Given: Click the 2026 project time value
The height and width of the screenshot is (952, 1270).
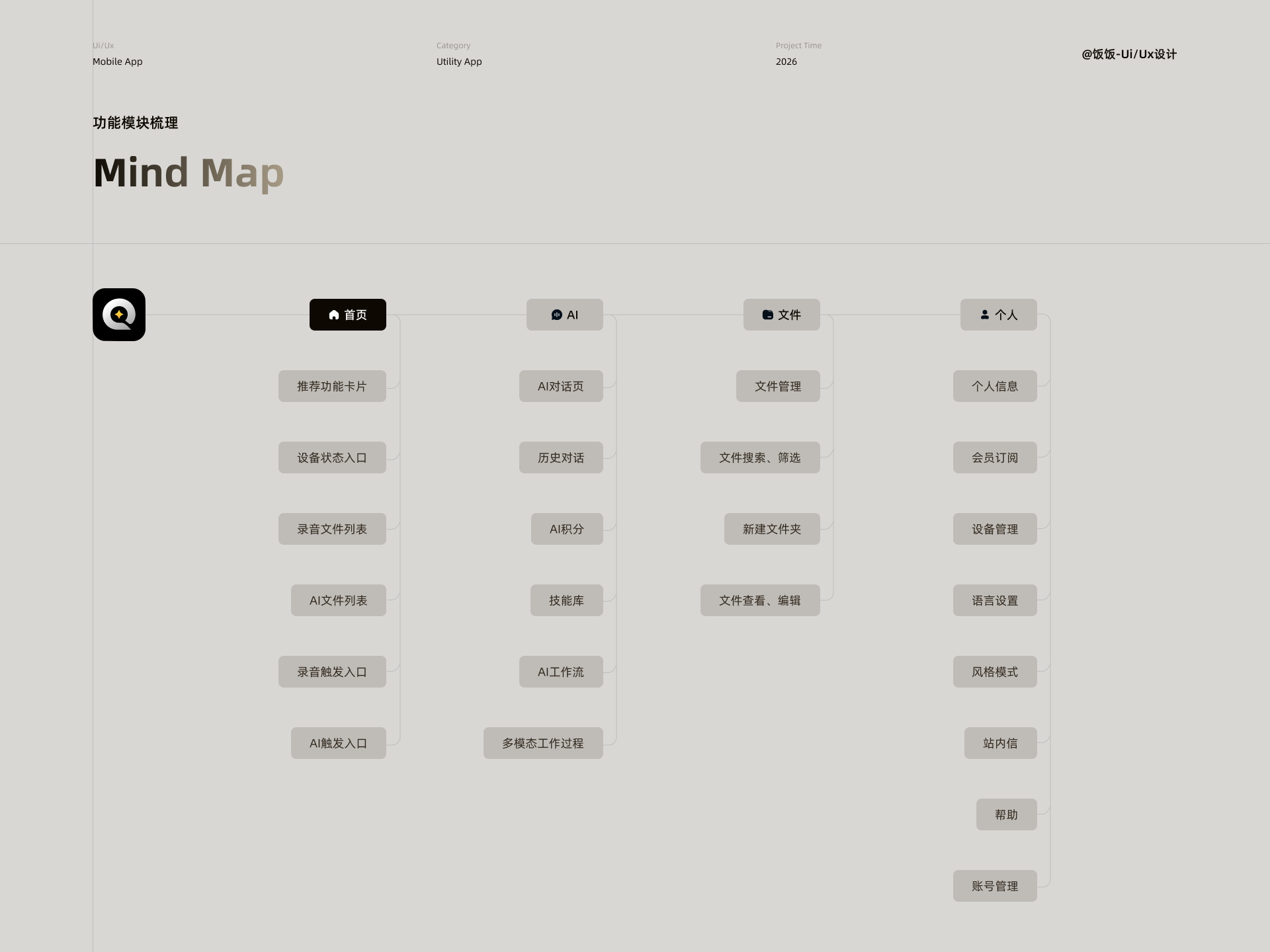Looking at the screenshot, I should pyautogui.click(x=786, y=61).
